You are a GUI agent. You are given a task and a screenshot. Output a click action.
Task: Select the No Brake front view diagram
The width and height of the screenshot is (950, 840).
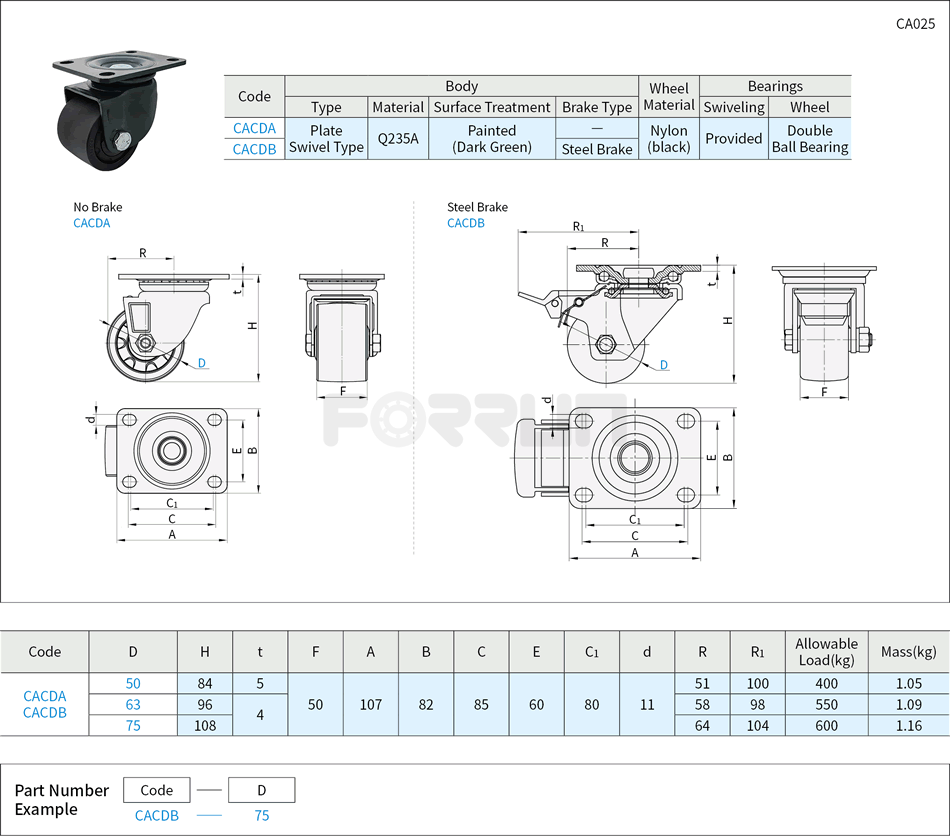[x=340, y=325]
